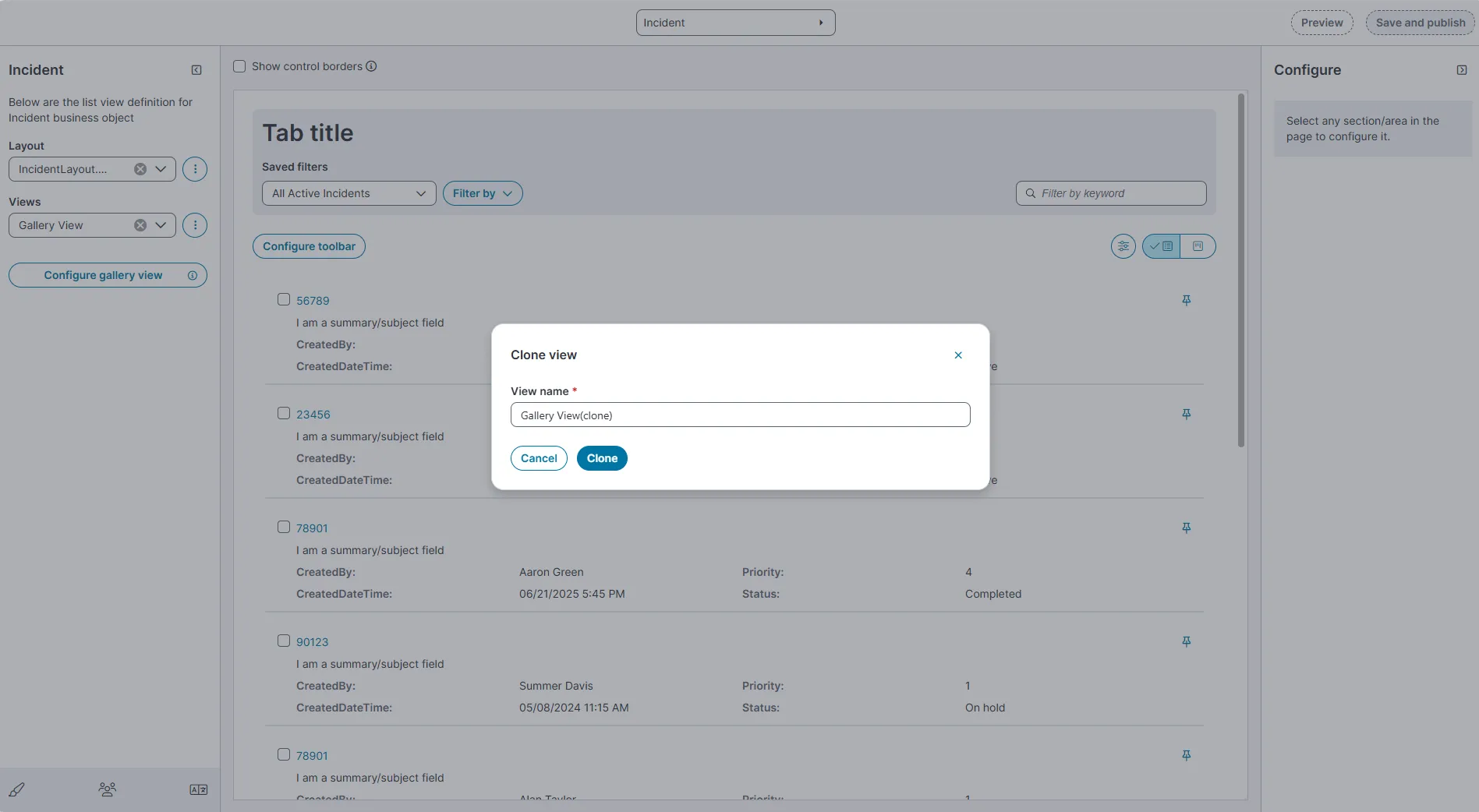Open the Filter by dropdown
1479x812 pixels.
(483, 193)
